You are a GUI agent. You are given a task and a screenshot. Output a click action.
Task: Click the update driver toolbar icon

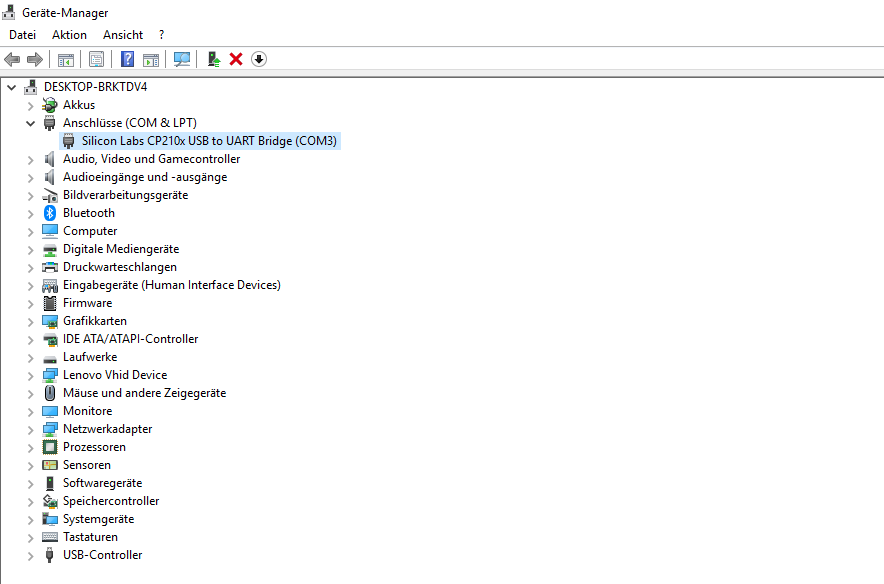click(x=214, y=59)
